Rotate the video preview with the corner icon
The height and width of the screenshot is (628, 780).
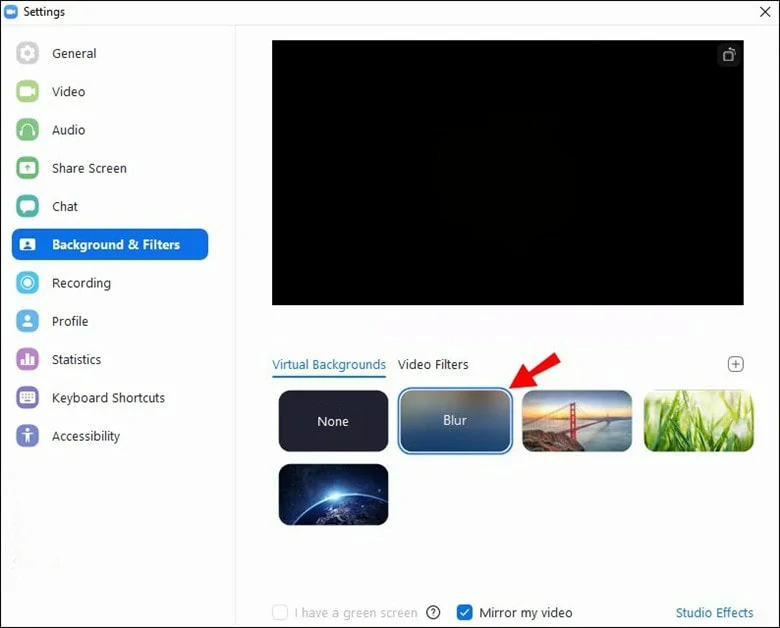[729, 55]
